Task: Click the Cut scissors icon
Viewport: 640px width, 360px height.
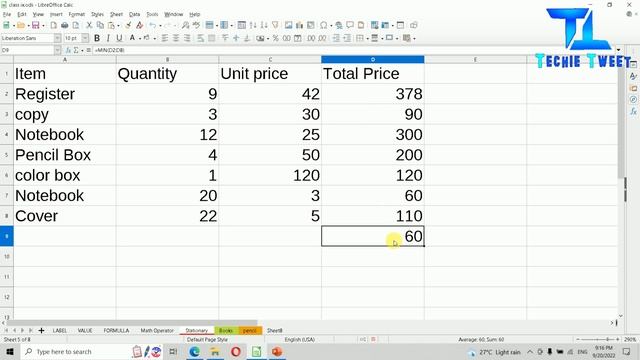Action: [89, 25]
